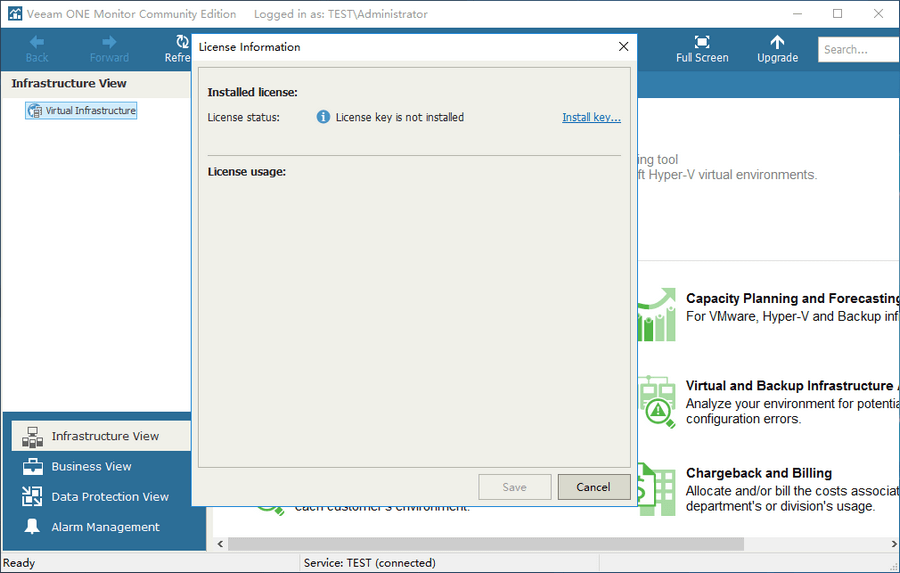Click the 'Installed license:' label

click(x=253, y=92)
